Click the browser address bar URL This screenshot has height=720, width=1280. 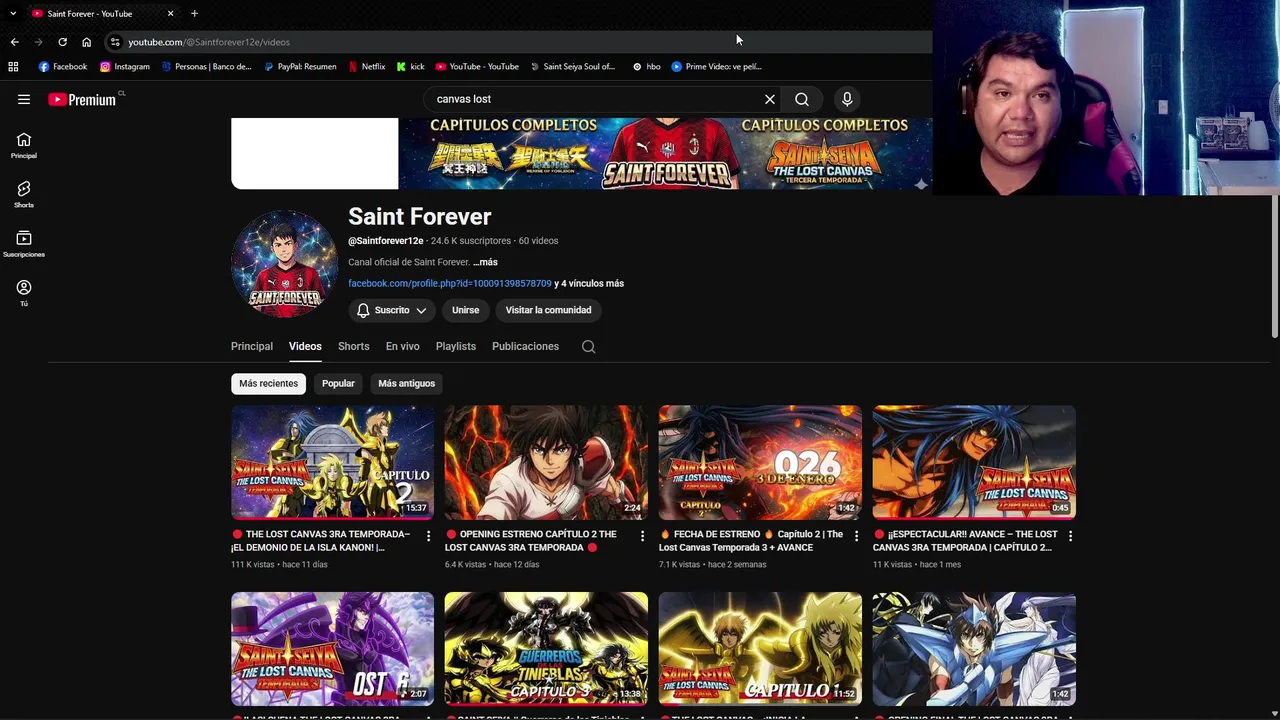pos(209,42)
